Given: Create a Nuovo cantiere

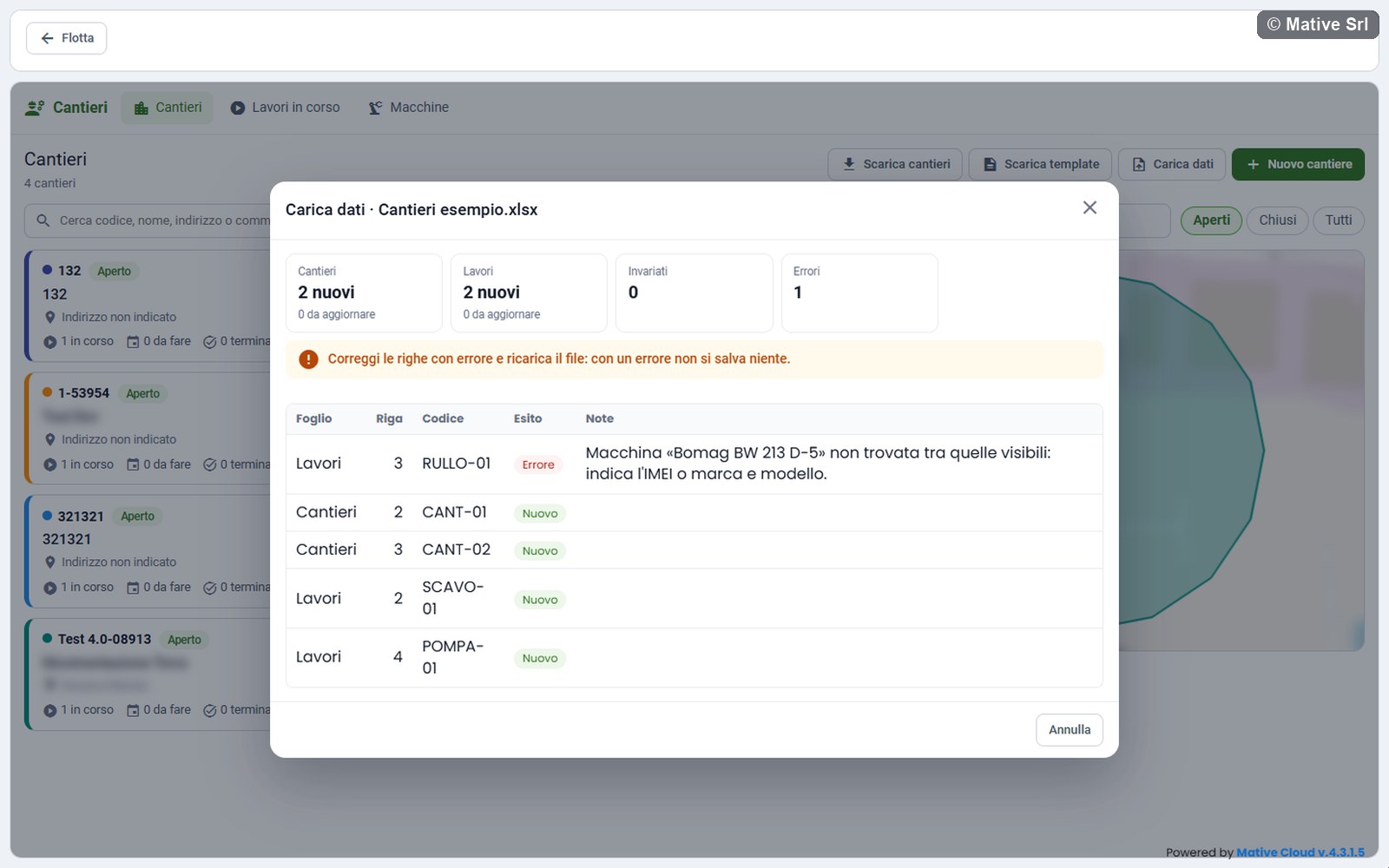Looking at the screenshot, I should point(1298,164).
